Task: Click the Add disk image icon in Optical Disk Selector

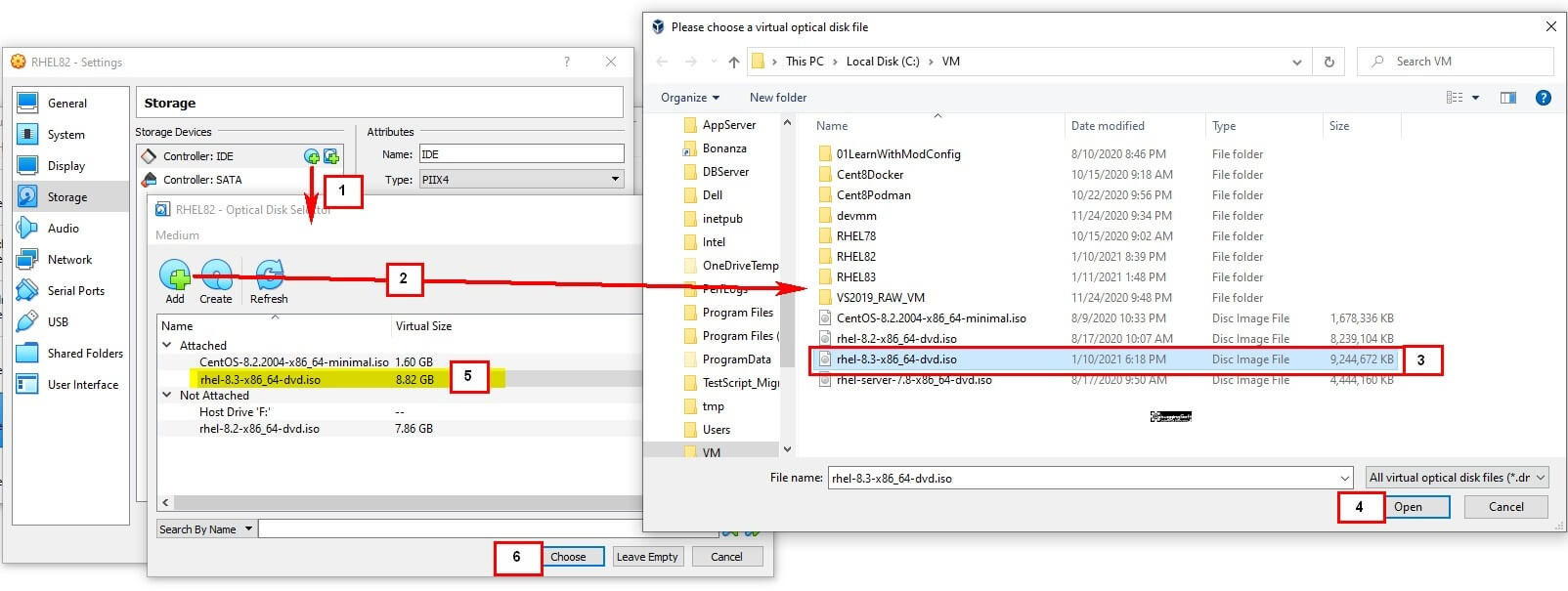Action: coord(175,275)
